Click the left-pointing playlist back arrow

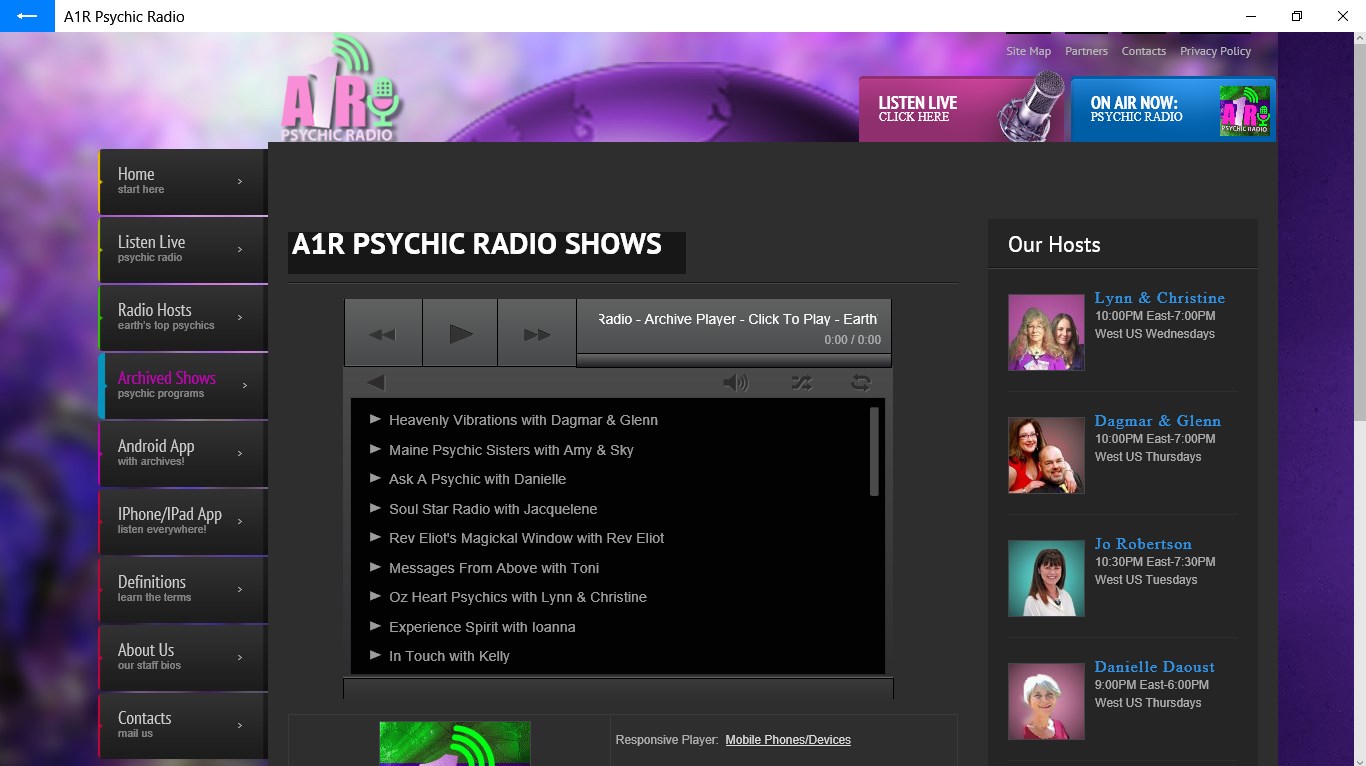(376, 382)
